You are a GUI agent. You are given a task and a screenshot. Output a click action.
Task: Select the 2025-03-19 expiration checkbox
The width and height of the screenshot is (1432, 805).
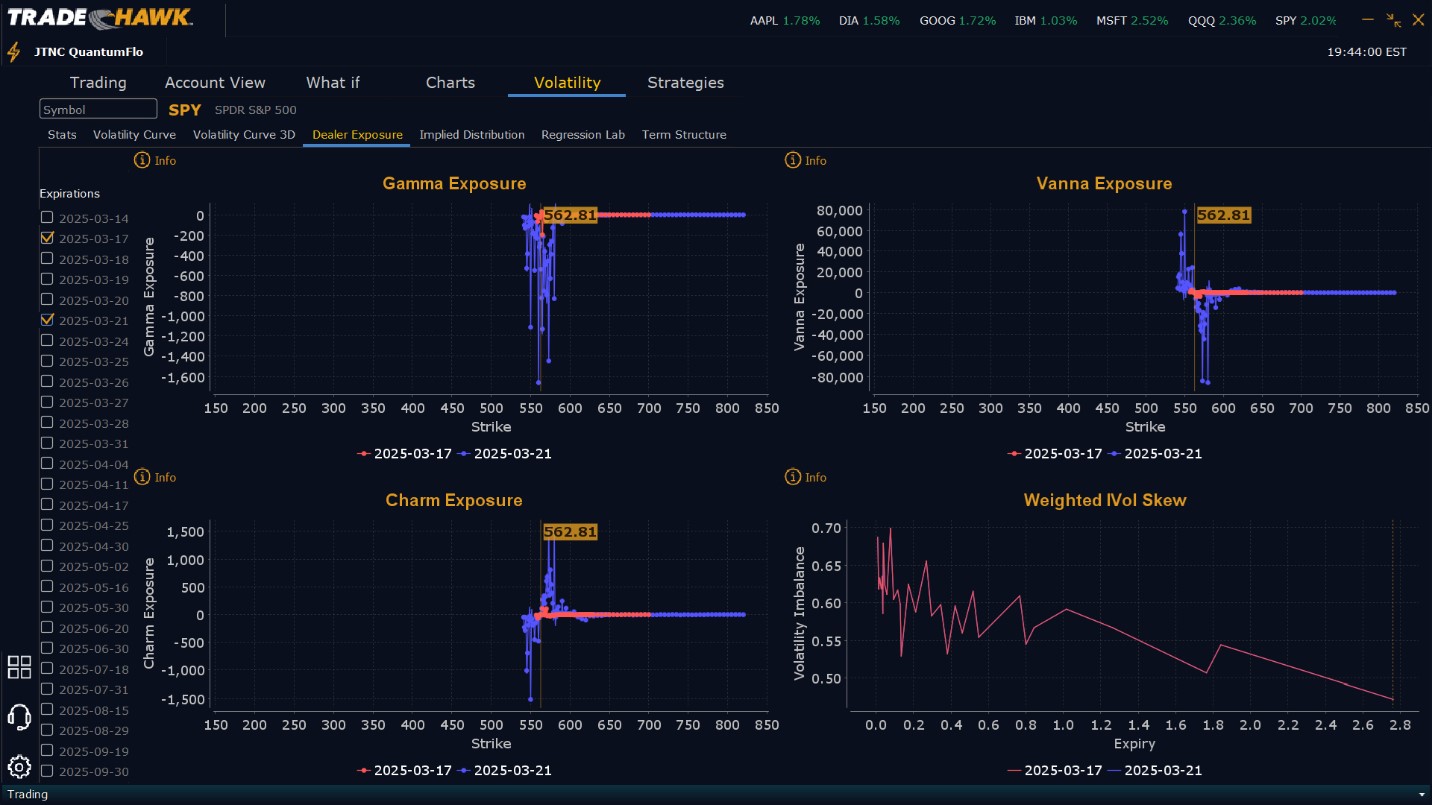pos(47,279)
